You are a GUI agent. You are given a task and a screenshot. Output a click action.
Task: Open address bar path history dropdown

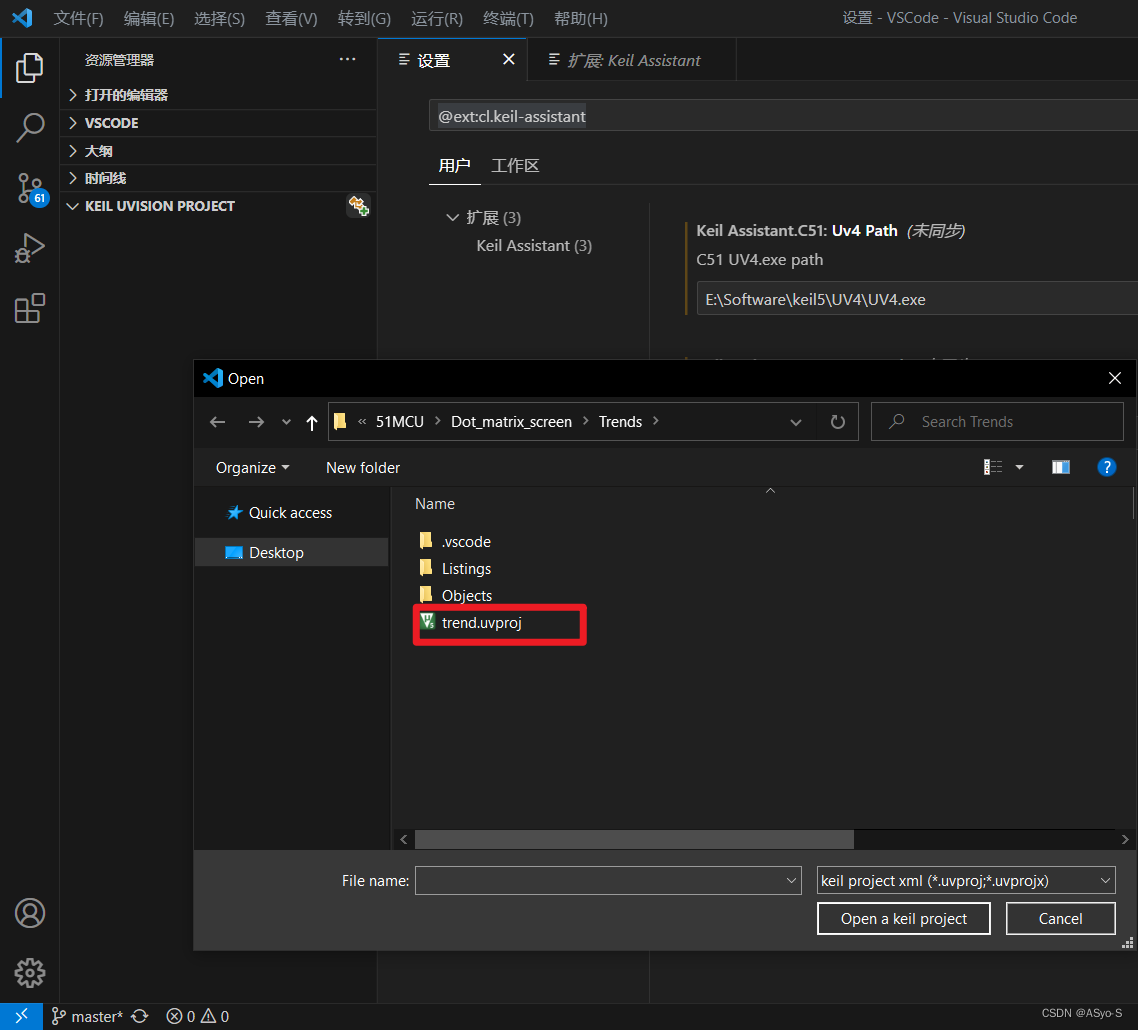click(795, 422)
